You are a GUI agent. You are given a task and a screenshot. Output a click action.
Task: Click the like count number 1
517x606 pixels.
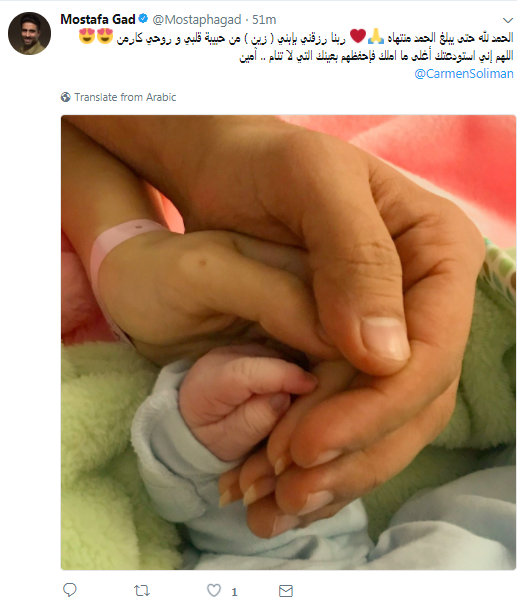point(234,592)
